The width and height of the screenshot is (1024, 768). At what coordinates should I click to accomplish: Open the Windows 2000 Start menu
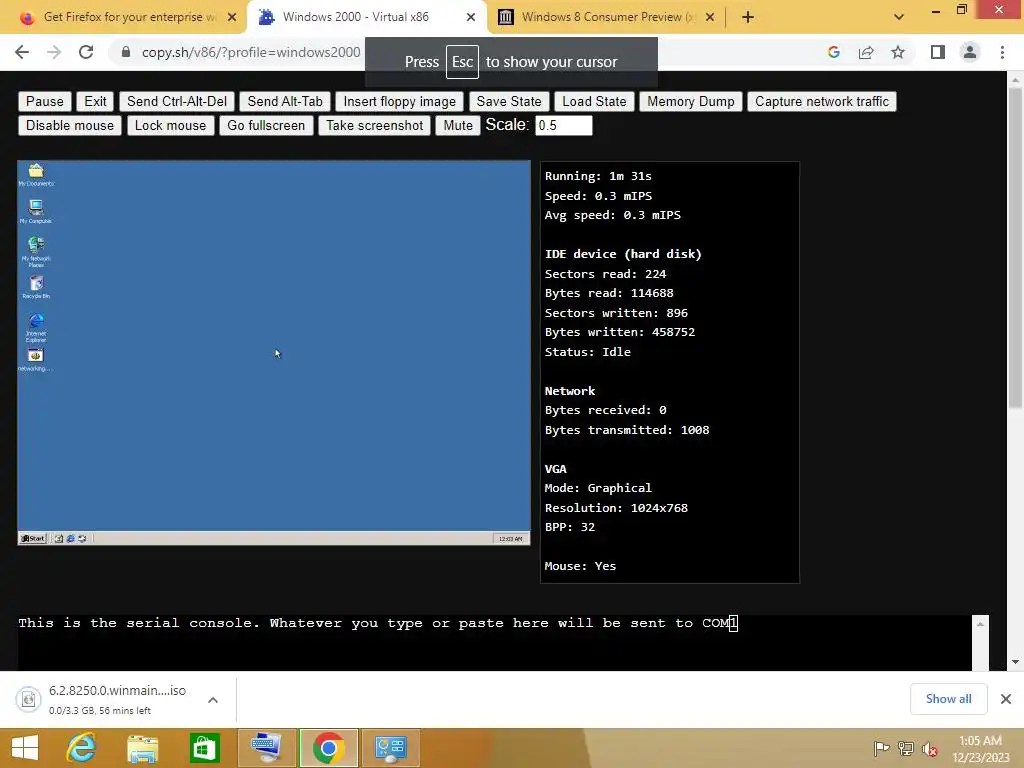33,539
